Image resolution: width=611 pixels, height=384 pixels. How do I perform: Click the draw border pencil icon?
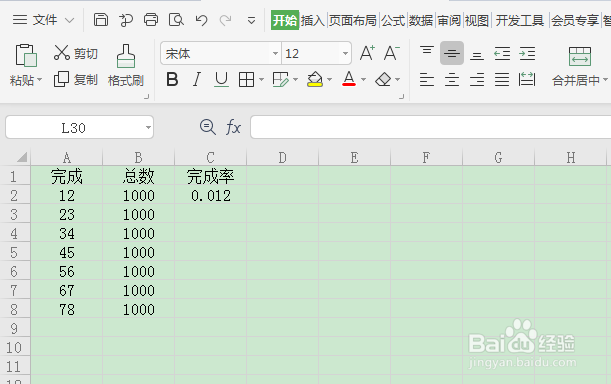[x=281, y=80]
